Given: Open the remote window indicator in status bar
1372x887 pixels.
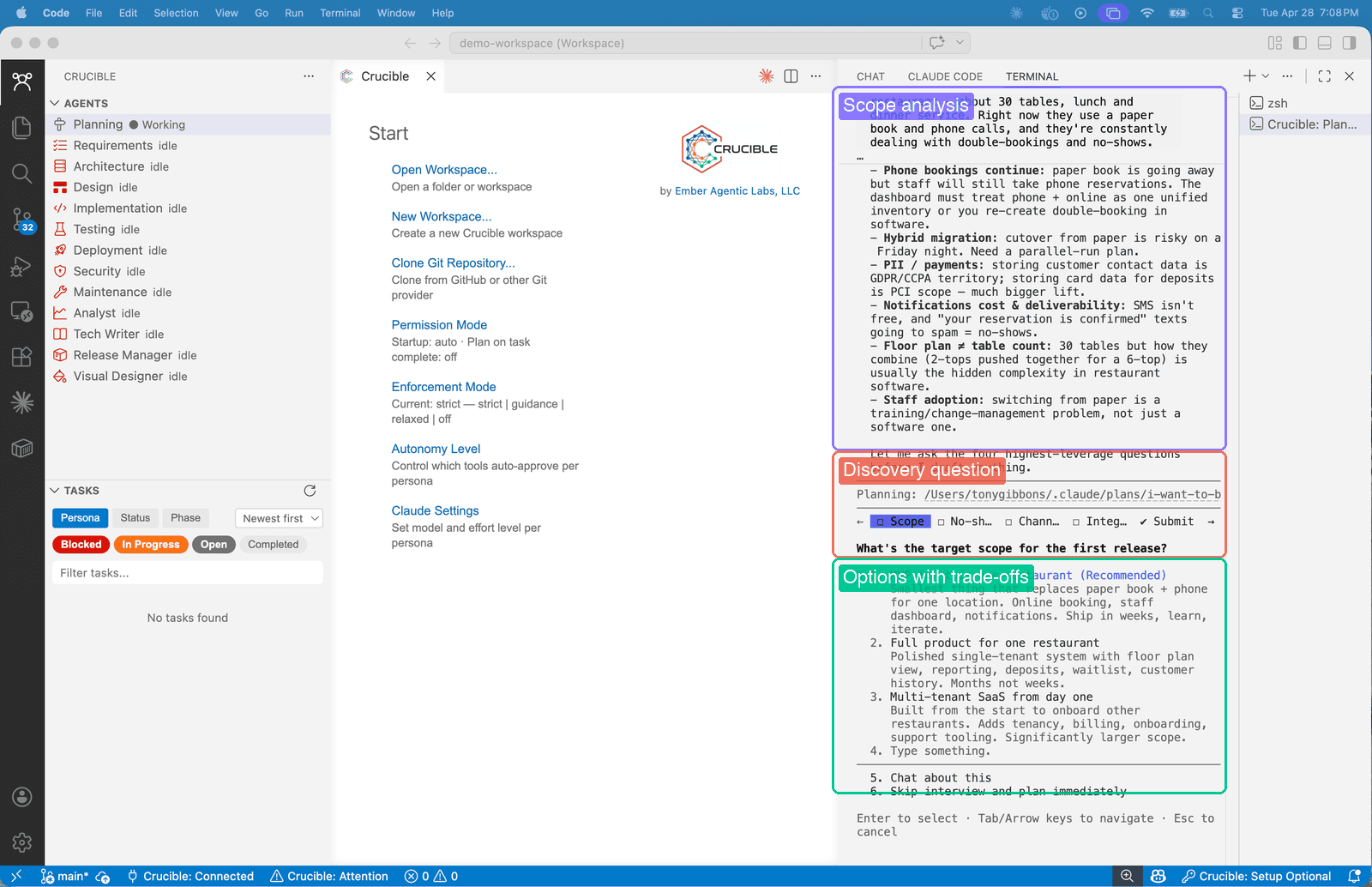Looking at the screenshot, I should (x=16, y=876).
